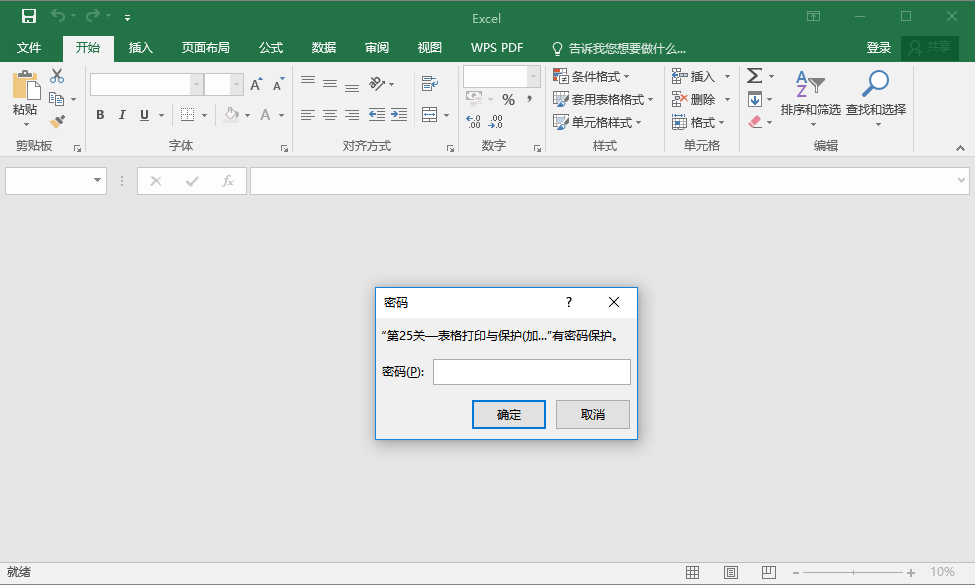Click the Increase Decimal icon
This screenshot has height=585, width=975.
[x=474, y=121]
